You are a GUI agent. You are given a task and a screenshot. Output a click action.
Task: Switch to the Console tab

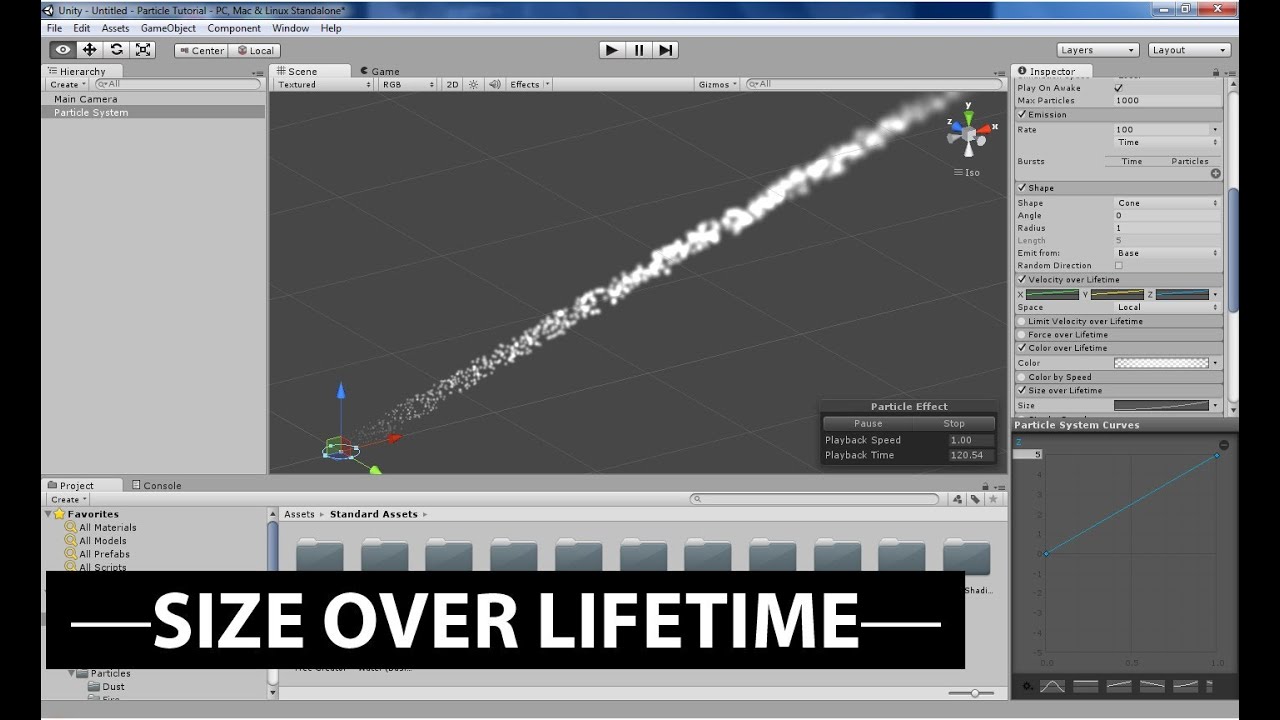pyautogui.click(x=157, y=485)
